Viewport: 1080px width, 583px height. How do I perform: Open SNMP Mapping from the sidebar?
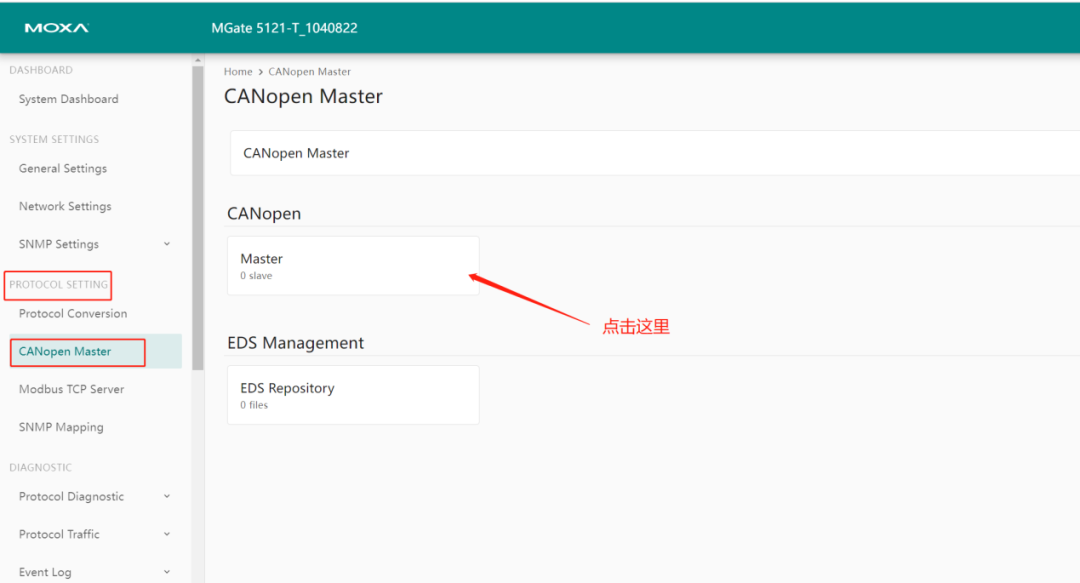tap(61, 427)
